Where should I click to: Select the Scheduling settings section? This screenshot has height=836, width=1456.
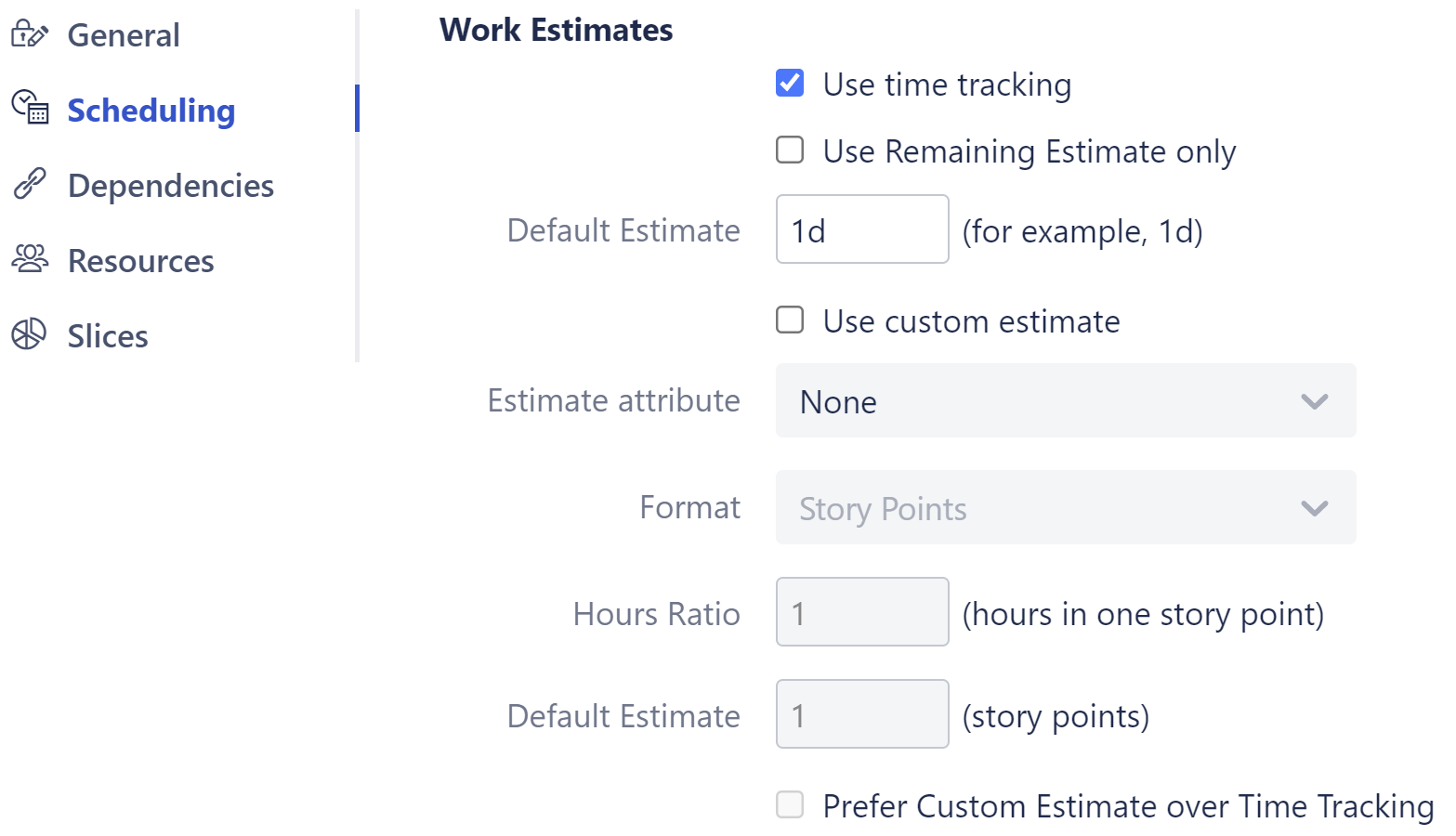point(151,111)
